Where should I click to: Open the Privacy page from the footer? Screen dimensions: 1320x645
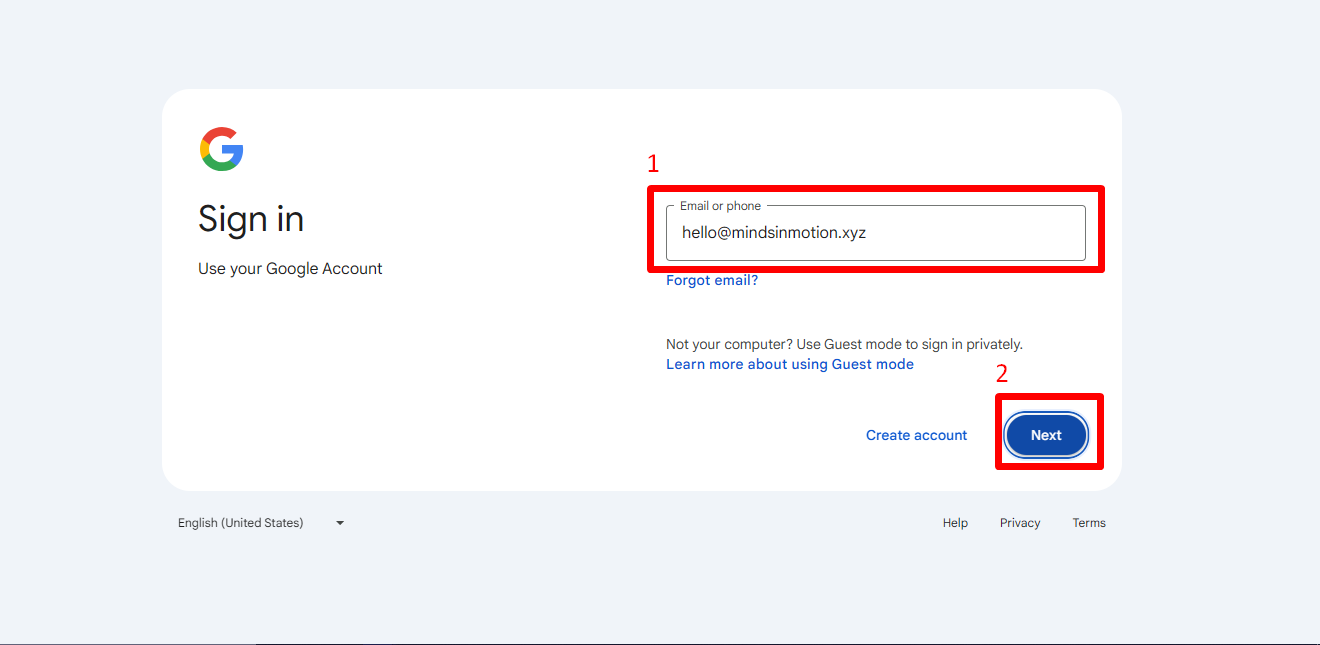[1019, 522]
